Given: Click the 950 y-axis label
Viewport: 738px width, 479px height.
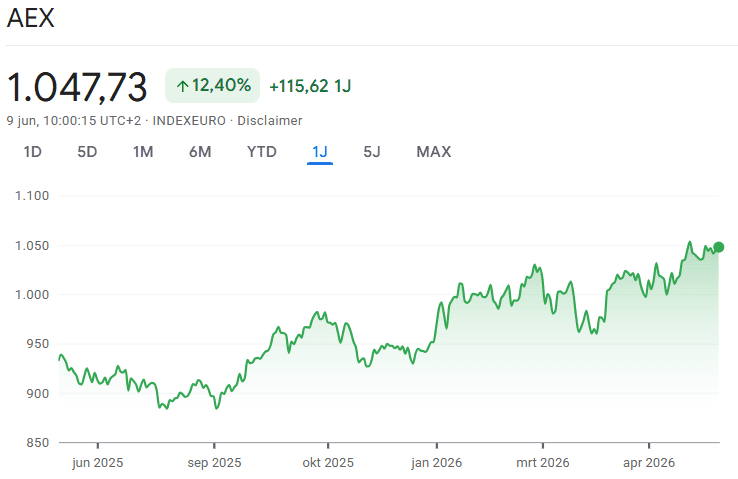Looking at the screenshot, I should click(38, 344).
